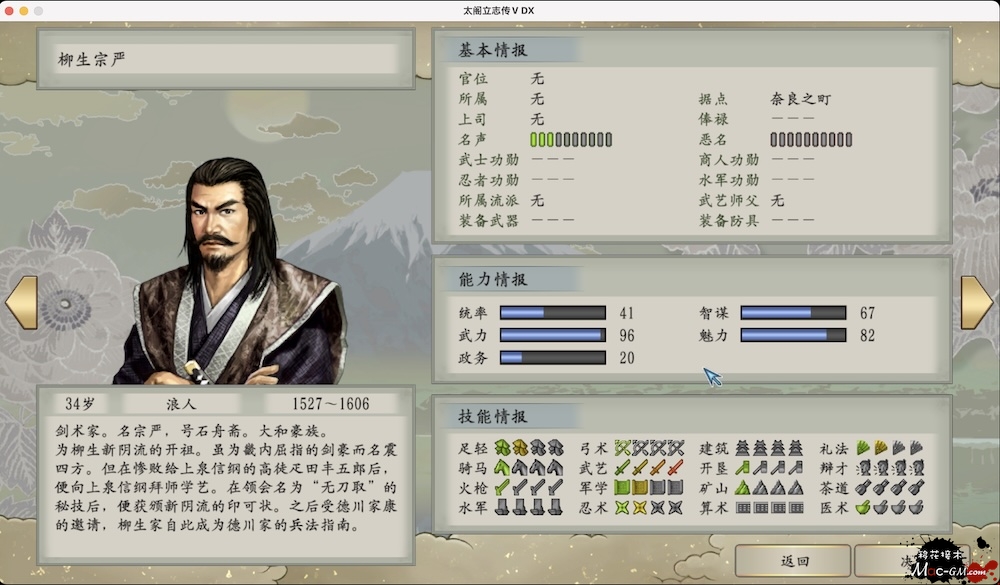Click the 茶道 tea ceremony icons

pyautogui.click(x=889, y=488)
